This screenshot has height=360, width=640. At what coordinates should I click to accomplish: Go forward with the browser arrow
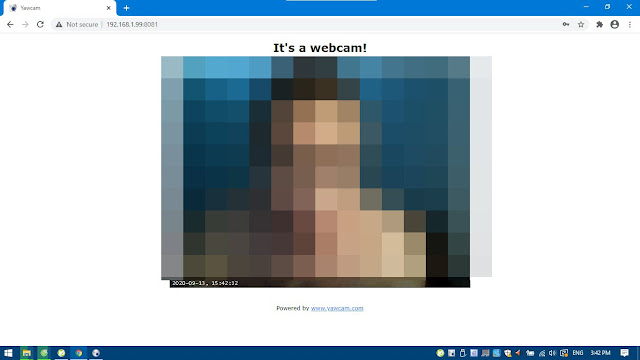coord(25,24)
